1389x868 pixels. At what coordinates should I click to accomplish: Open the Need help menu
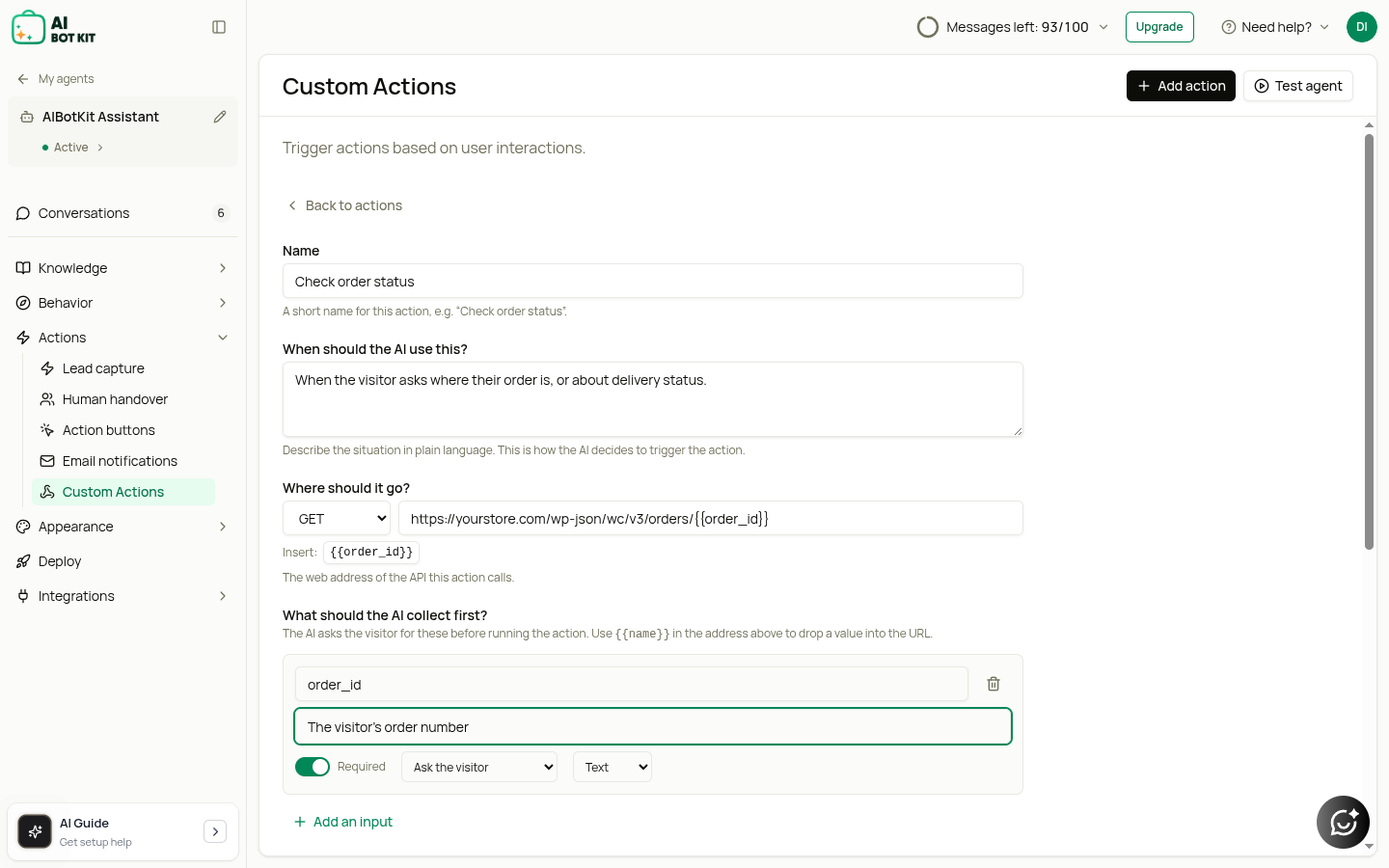point(1275,27)
